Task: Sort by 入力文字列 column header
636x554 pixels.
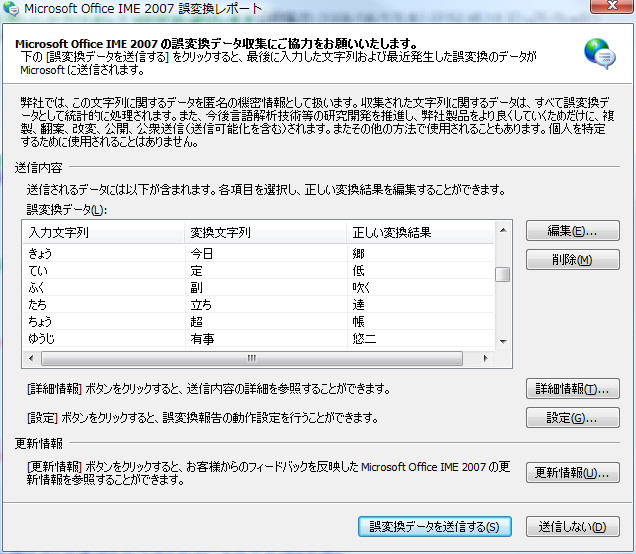Action: [103, 232]
